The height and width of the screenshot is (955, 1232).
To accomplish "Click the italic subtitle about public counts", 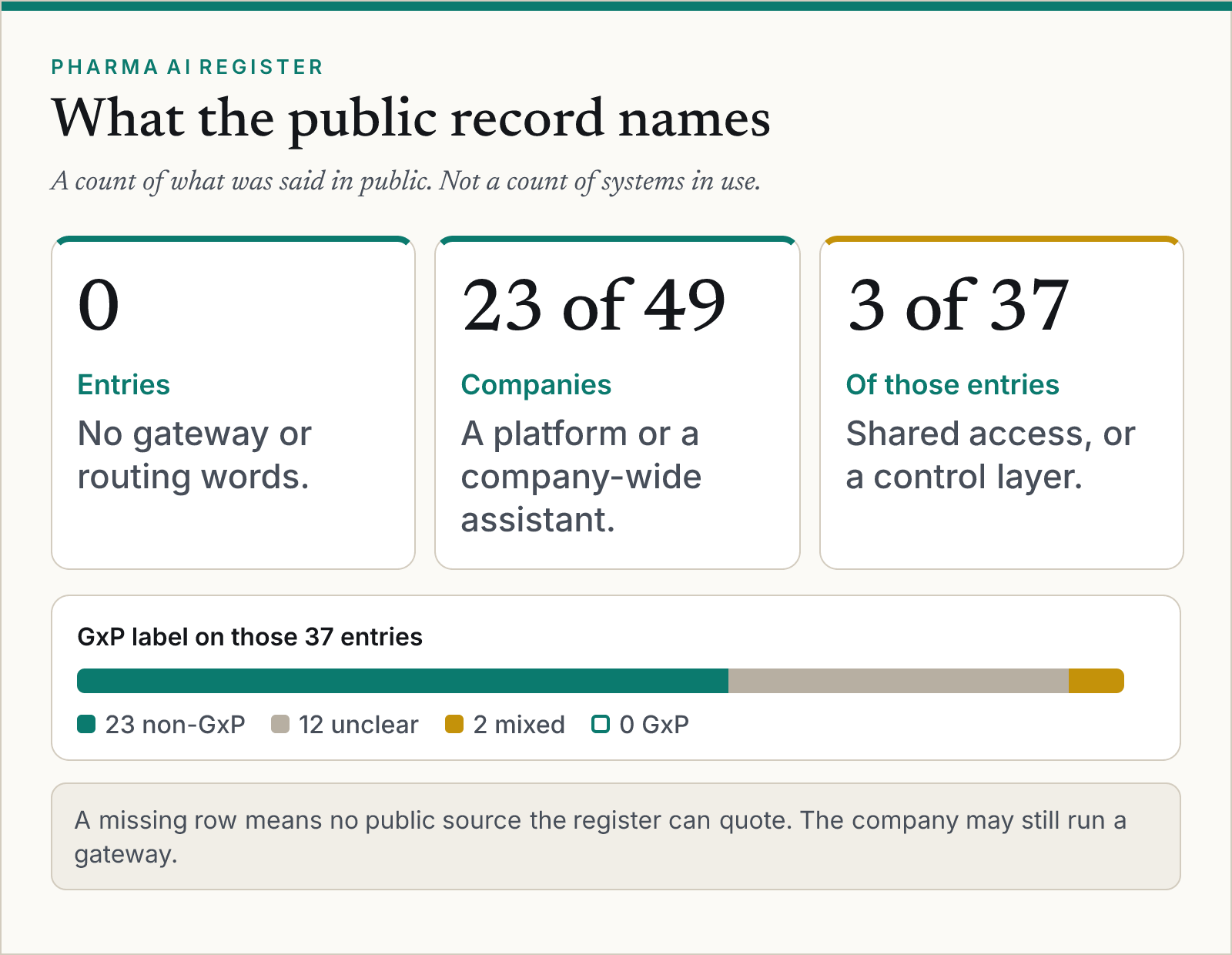I will pos(406,181).
